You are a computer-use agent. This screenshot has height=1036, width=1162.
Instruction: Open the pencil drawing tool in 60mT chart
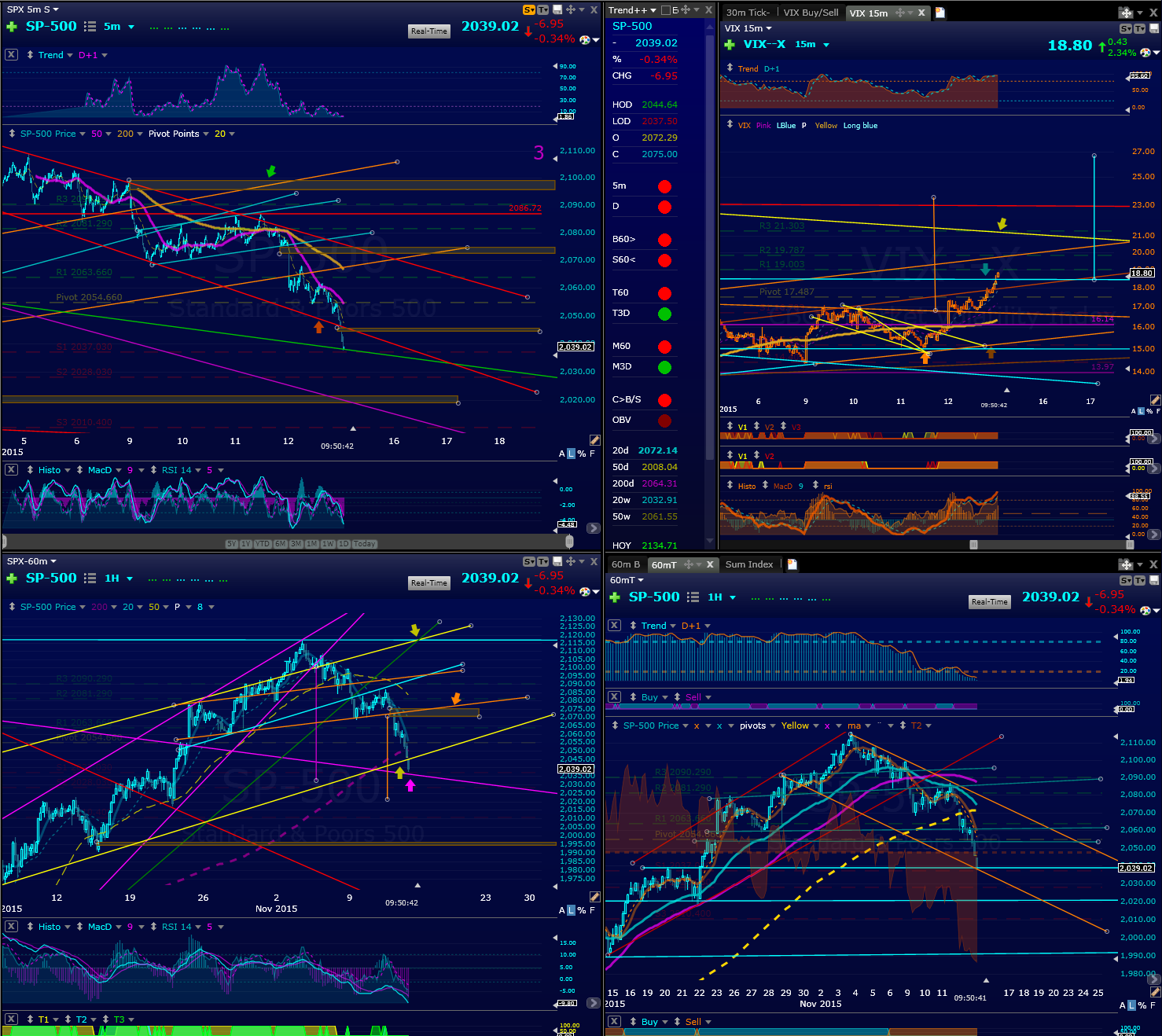click(1155, 992)
